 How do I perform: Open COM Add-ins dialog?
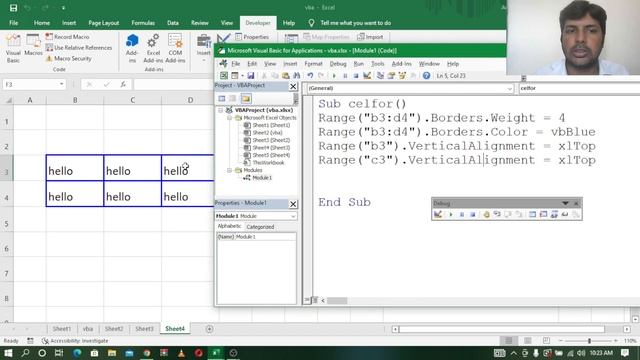pyautogui.click(x=175, y=48)
